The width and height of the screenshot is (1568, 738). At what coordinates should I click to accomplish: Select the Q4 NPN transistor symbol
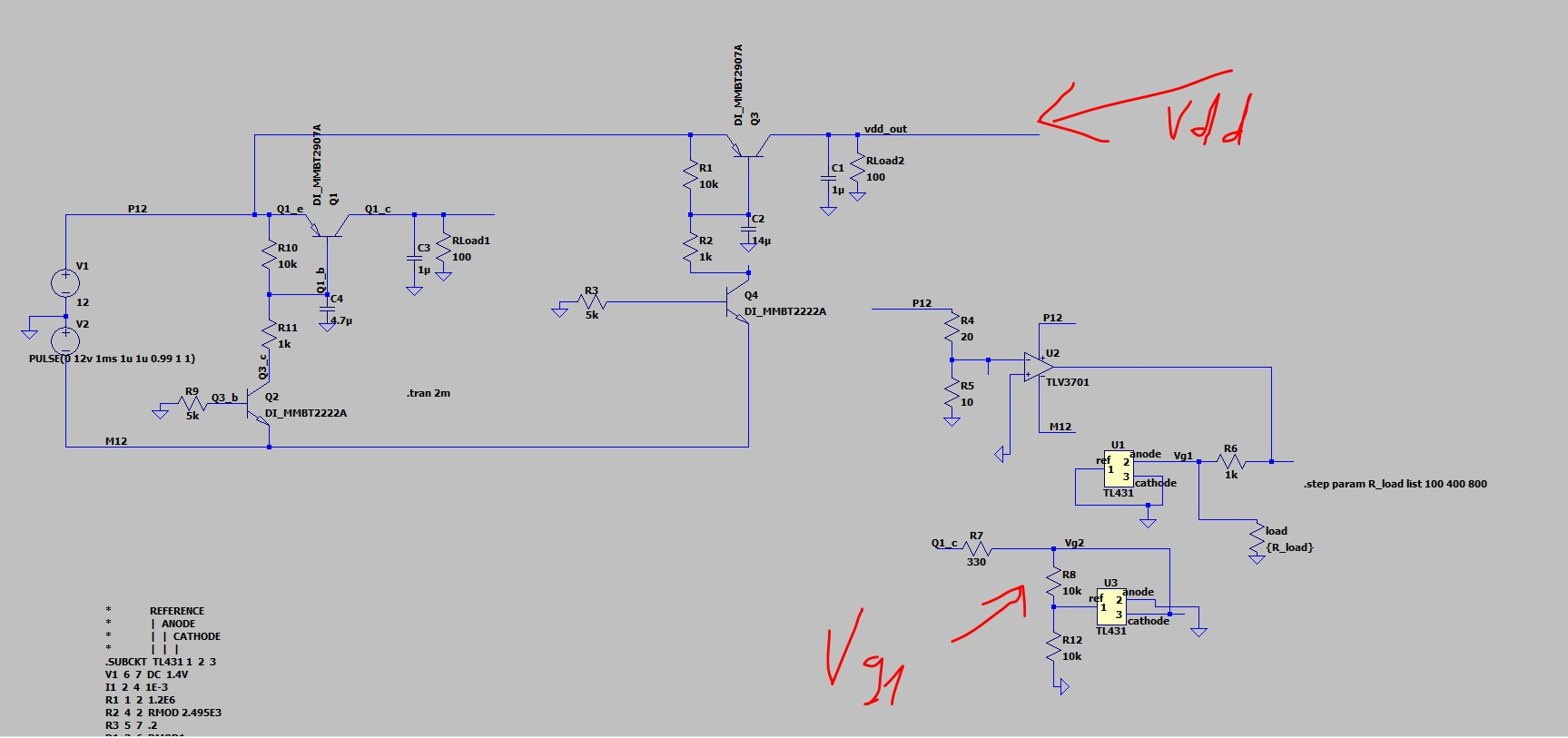click(739, 301)
